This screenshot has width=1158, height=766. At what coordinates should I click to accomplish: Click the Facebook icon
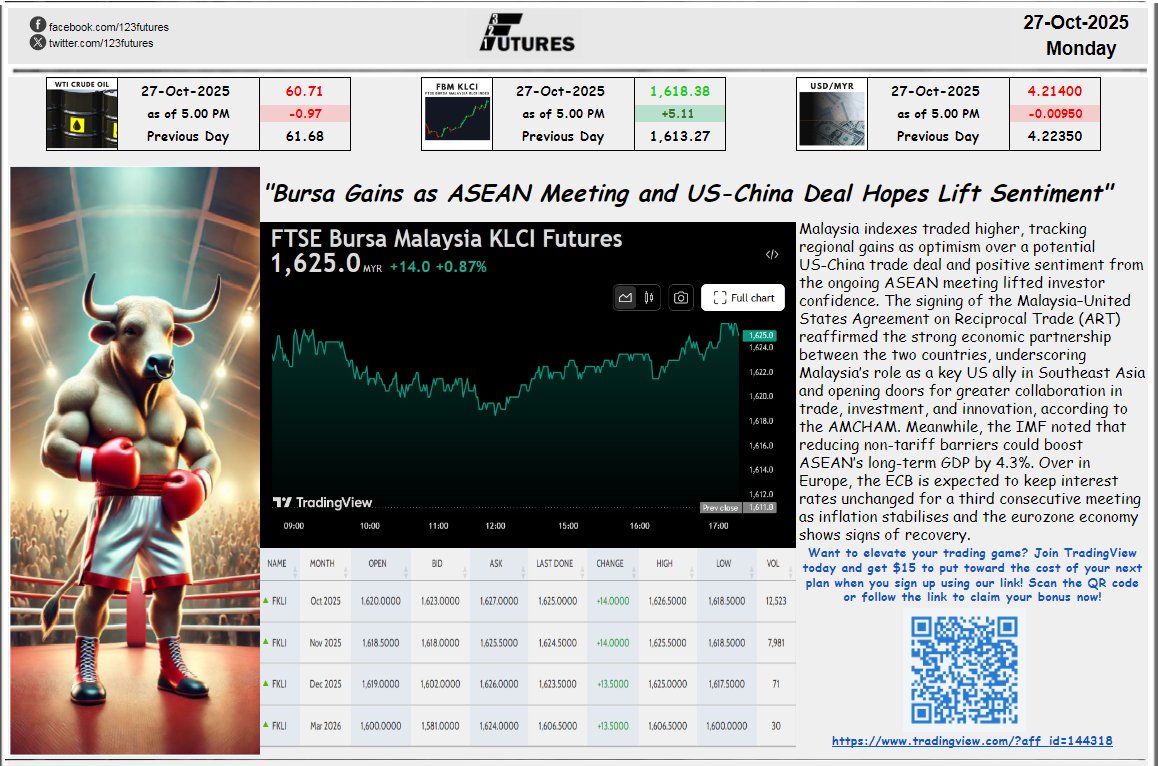coord(38,24)
